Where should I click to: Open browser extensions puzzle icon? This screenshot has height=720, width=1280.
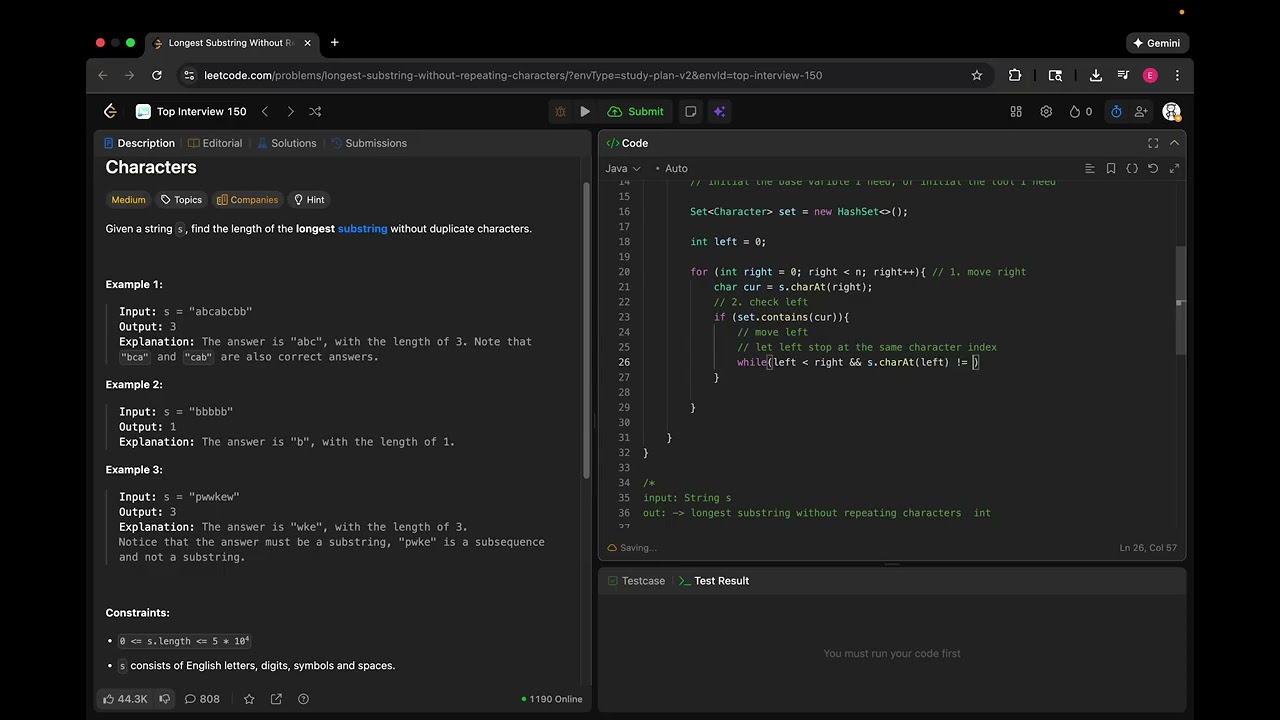1015,75
